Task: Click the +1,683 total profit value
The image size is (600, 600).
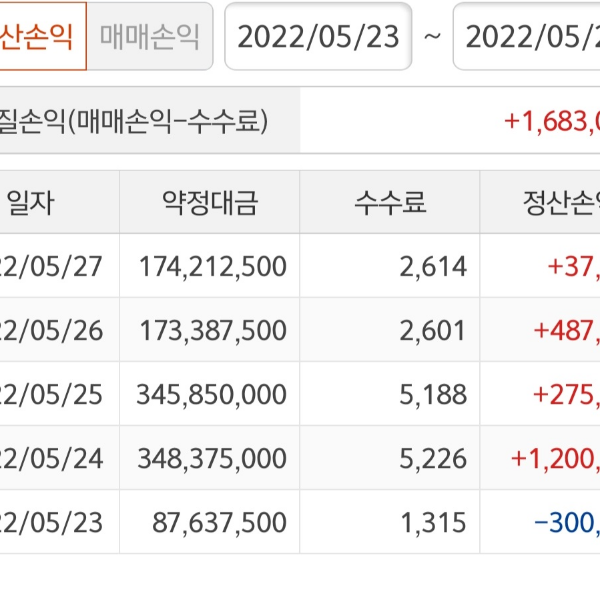Action: (x=552, y=121)
